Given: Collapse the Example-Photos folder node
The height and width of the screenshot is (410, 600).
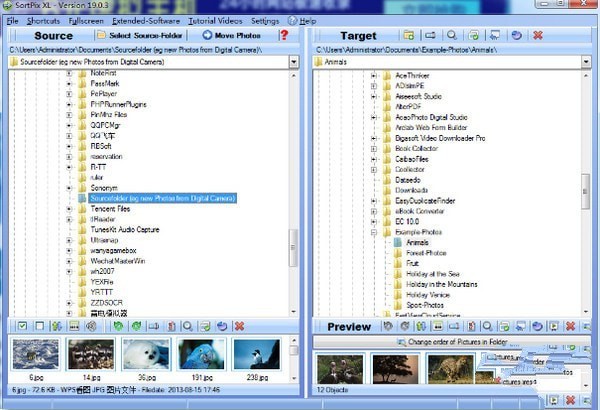Looking at the screenshot, I should (374, 232).
